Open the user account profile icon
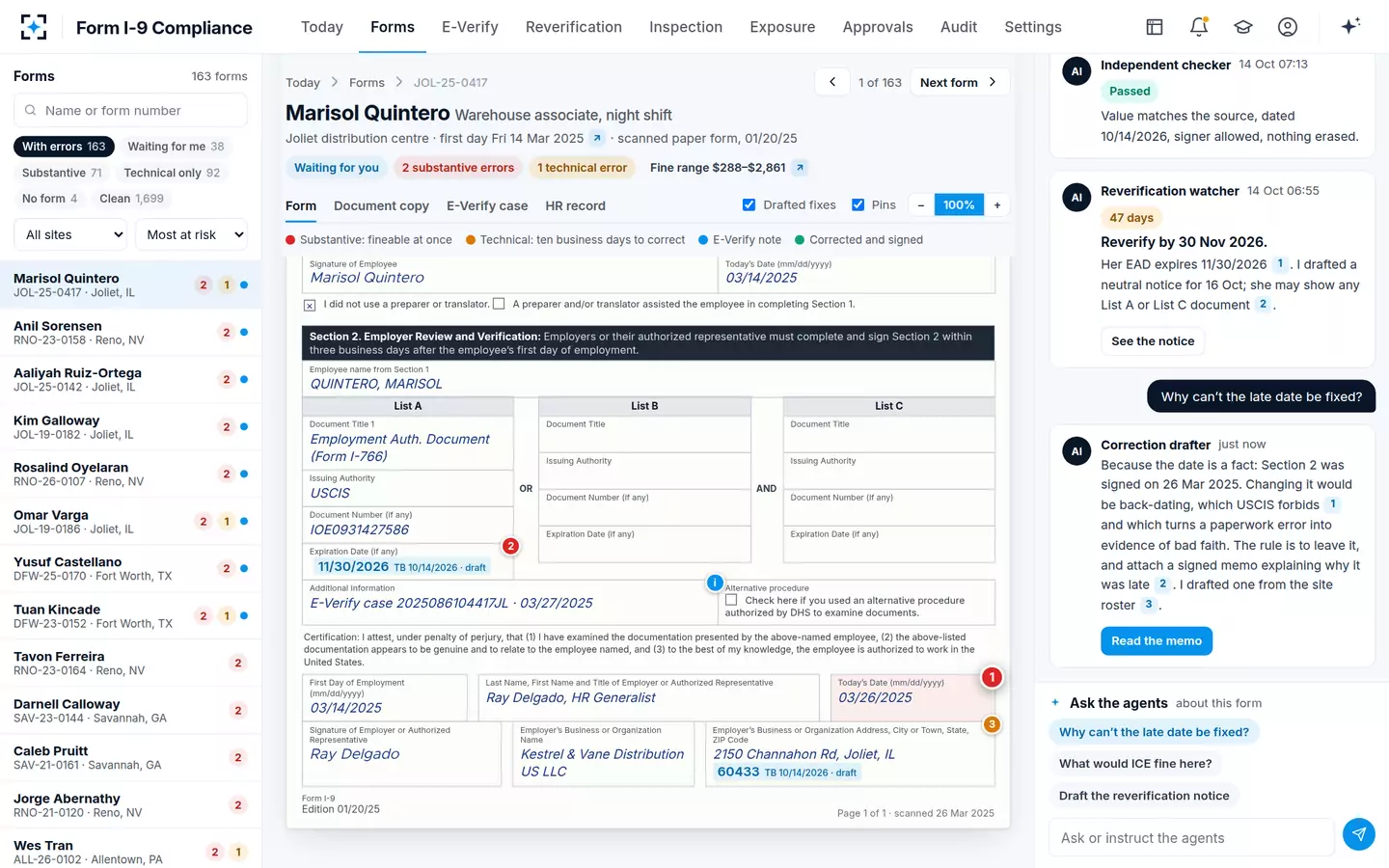This screenshot has width=1389, height=868. 1288,27
